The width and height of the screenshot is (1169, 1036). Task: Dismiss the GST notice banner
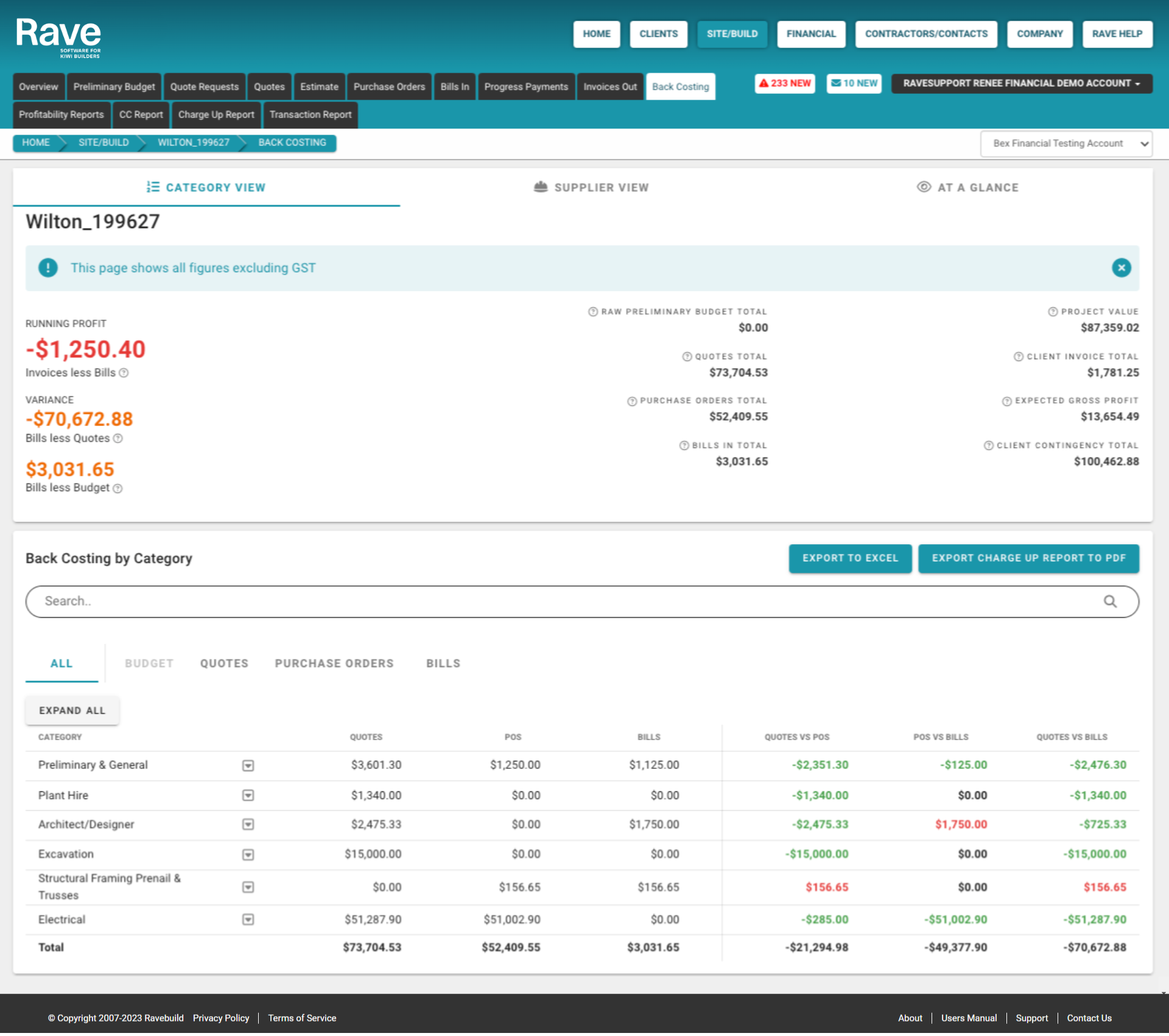1122,268
